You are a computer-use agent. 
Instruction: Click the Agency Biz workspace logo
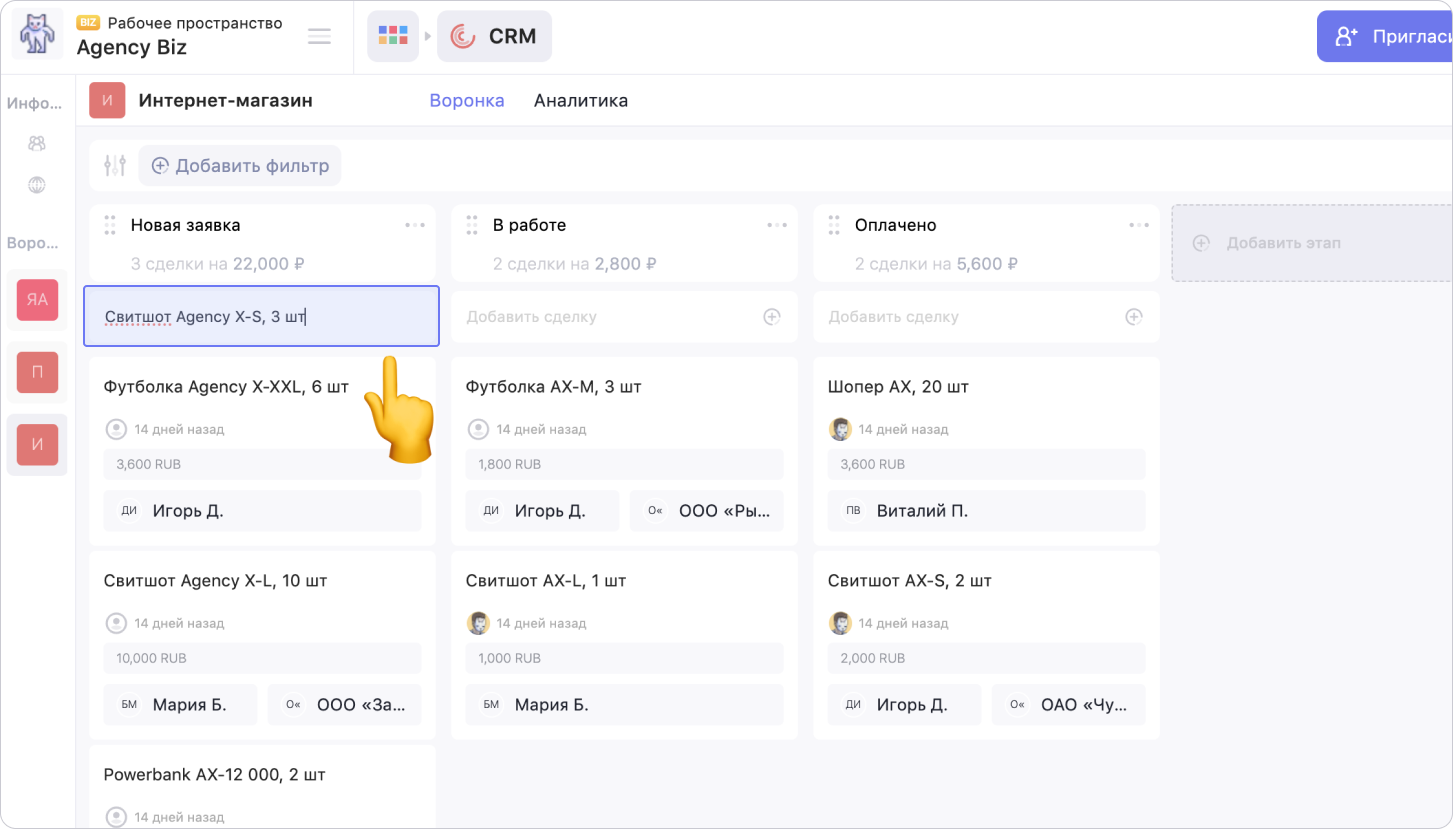coord(37,35)
